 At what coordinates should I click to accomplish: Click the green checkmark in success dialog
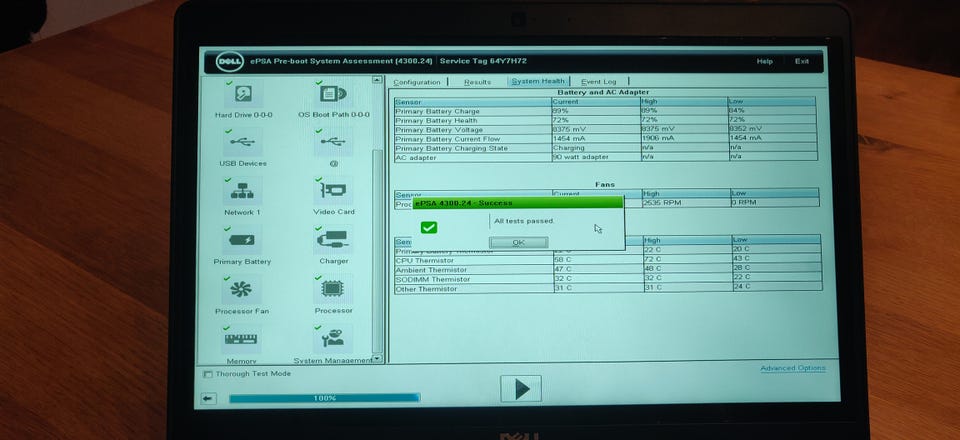pos(429,228)
